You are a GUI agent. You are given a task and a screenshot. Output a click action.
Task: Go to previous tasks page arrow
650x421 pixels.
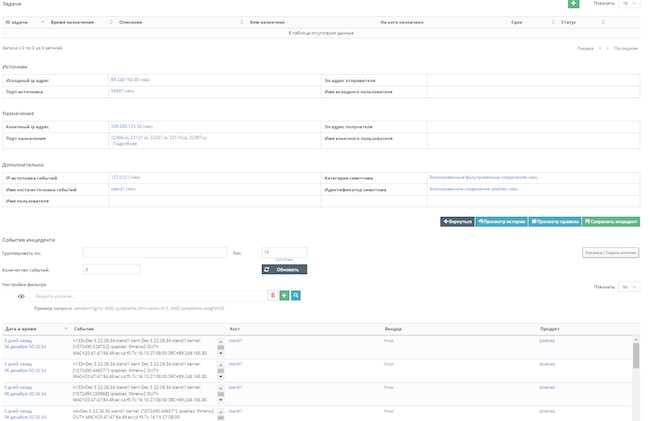coord(600,48)
